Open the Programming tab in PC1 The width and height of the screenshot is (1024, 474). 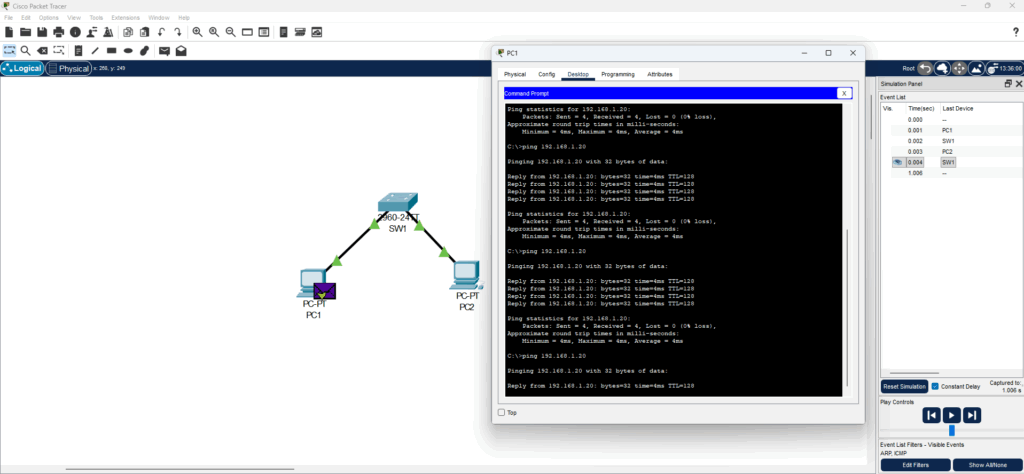pos(617,74)
